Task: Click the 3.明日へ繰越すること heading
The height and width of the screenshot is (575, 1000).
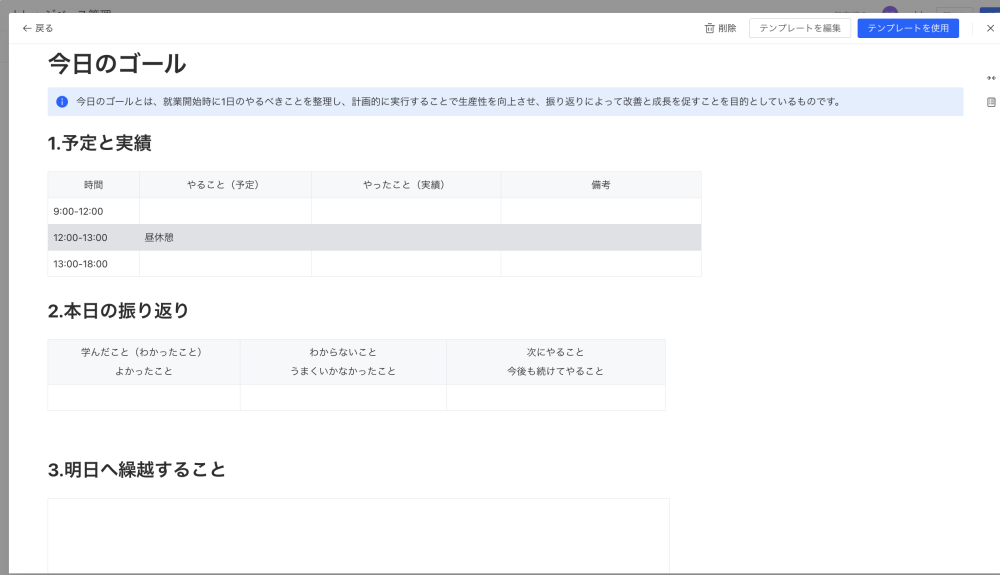Action: [137, 469]
